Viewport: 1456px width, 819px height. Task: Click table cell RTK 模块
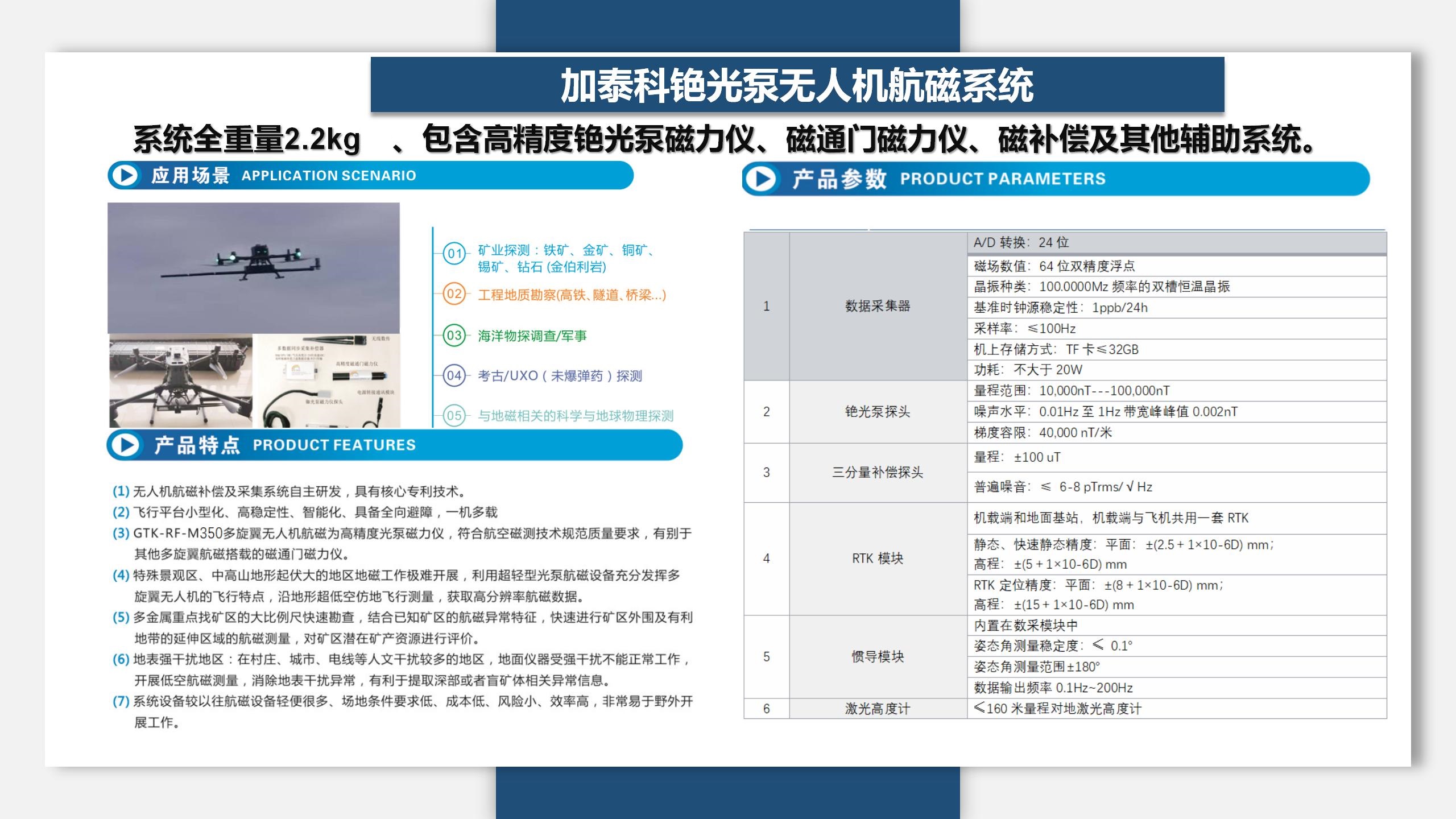[878, 559]
